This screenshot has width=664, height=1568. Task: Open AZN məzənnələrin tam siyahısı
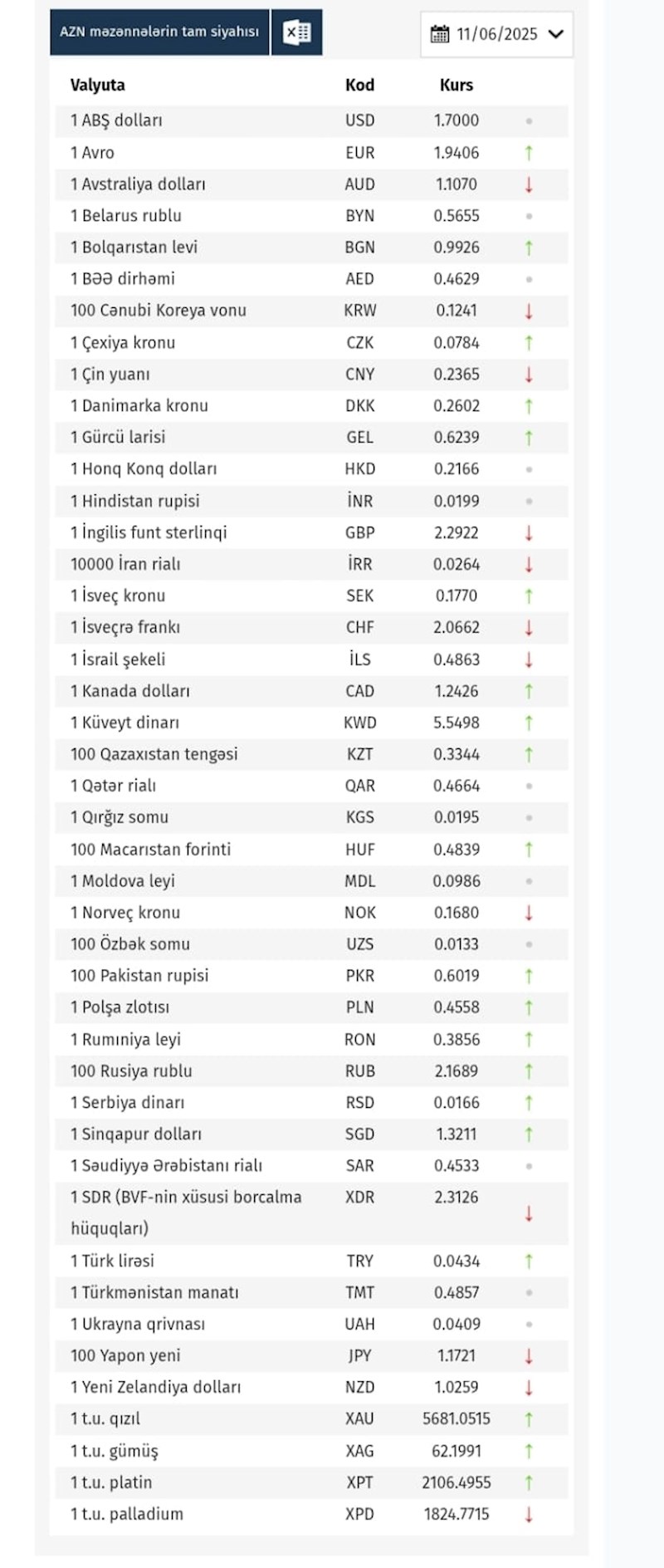pyautogui.click(x=159, y=32)
